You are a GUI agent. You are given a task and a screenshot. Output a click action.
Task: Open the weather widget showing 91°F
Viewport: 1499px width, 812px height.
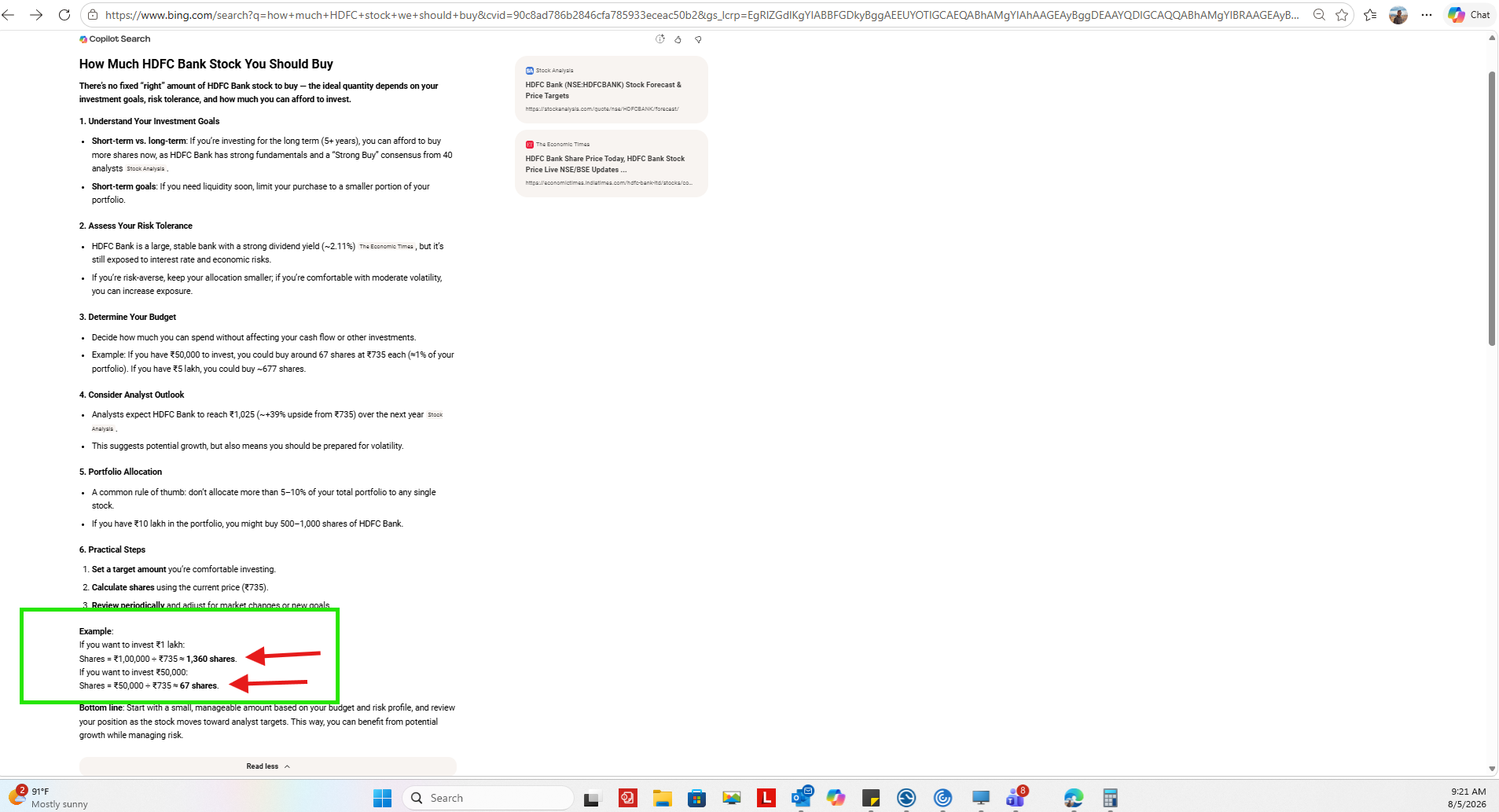[x=49, y=797]
